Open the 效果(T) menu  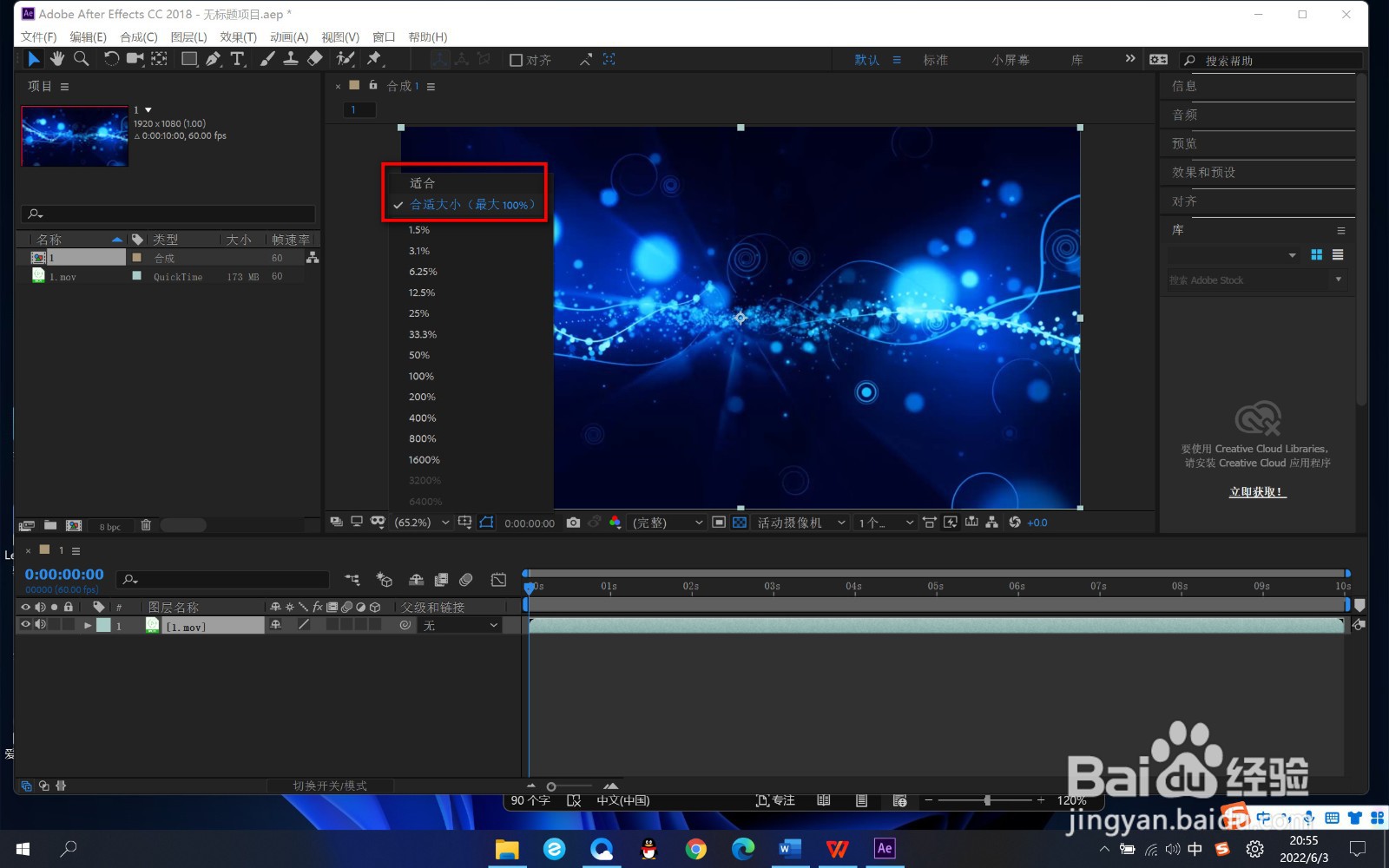coord(238,37)
